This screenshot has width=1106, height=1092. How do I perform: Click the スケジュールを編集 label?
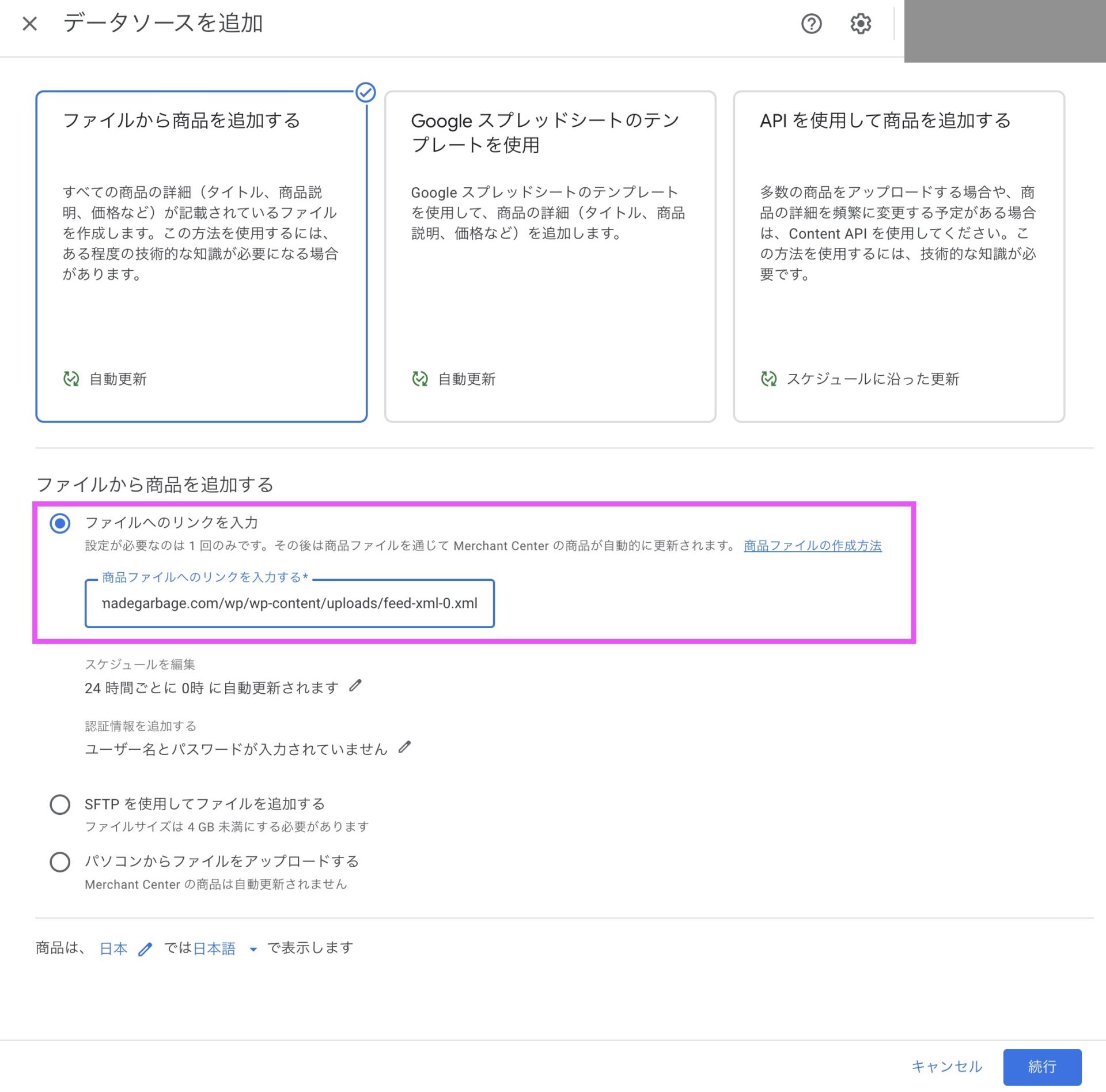[140, 664]
